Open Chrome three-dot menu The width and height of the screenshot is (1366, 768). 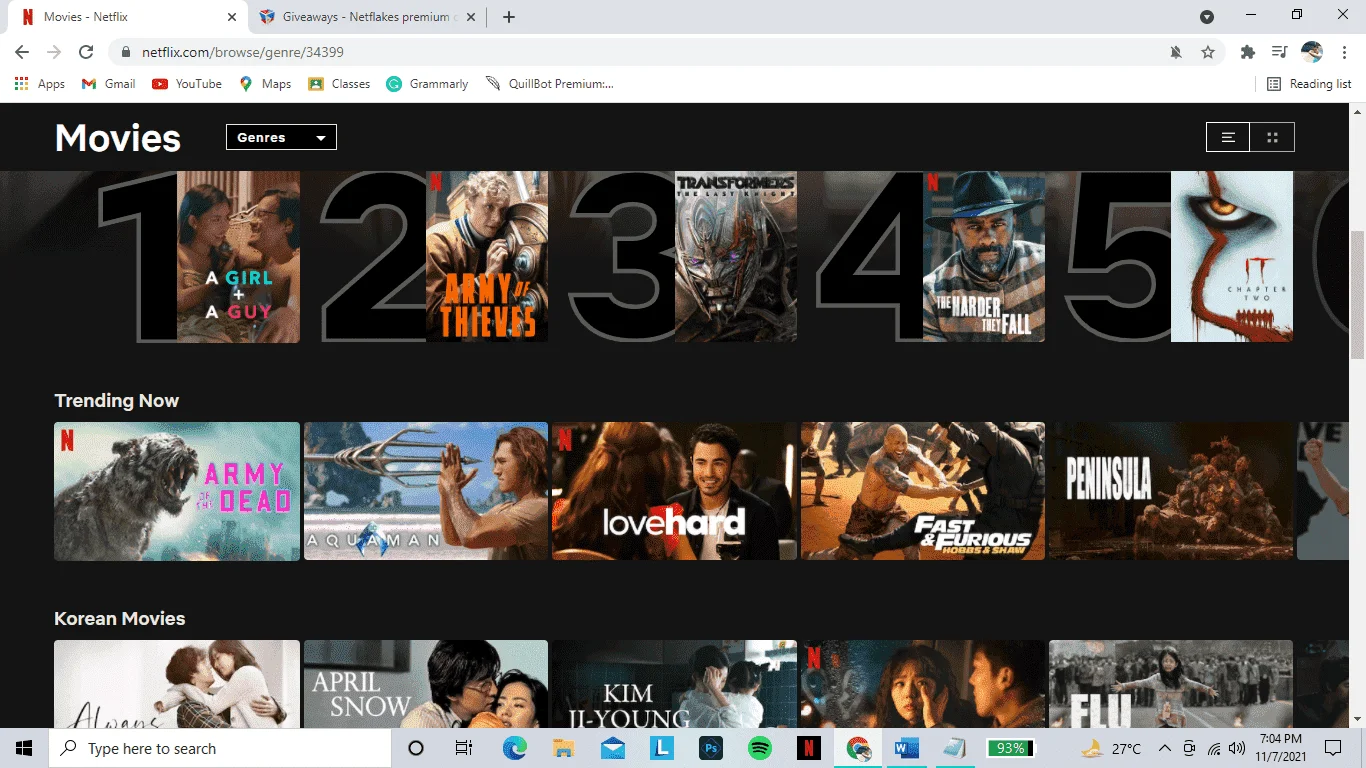pos(1344,52)
